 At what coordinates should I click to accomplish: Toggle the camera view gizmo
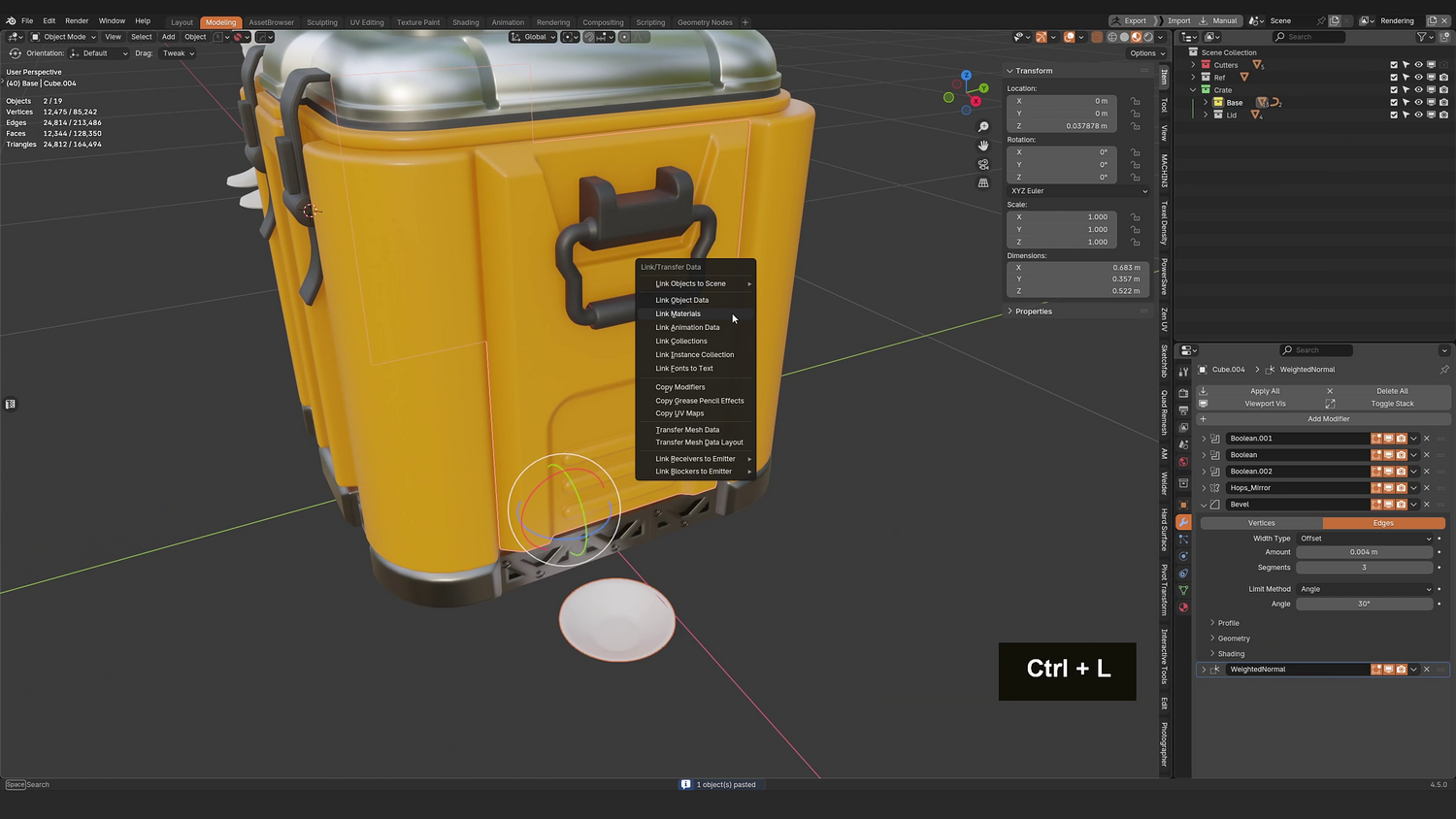point(983,164)
